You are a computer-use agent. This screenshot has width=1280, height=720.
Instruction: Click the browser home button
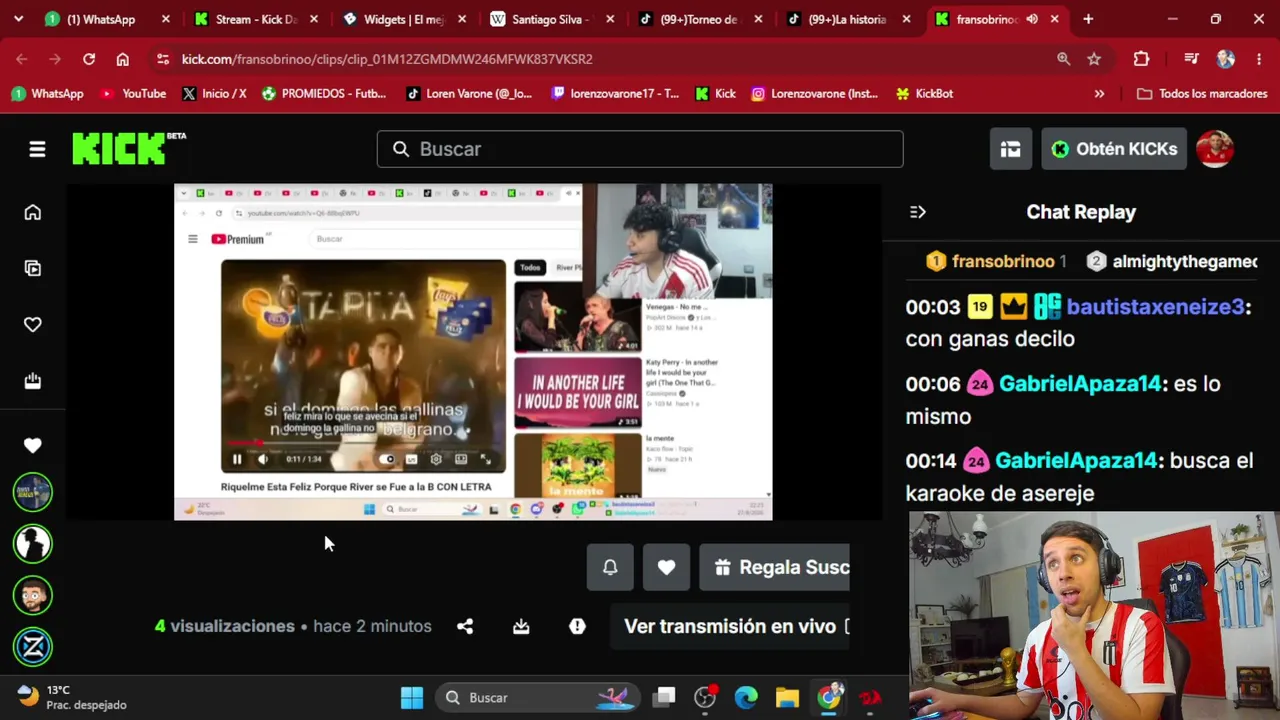(122, 59)
